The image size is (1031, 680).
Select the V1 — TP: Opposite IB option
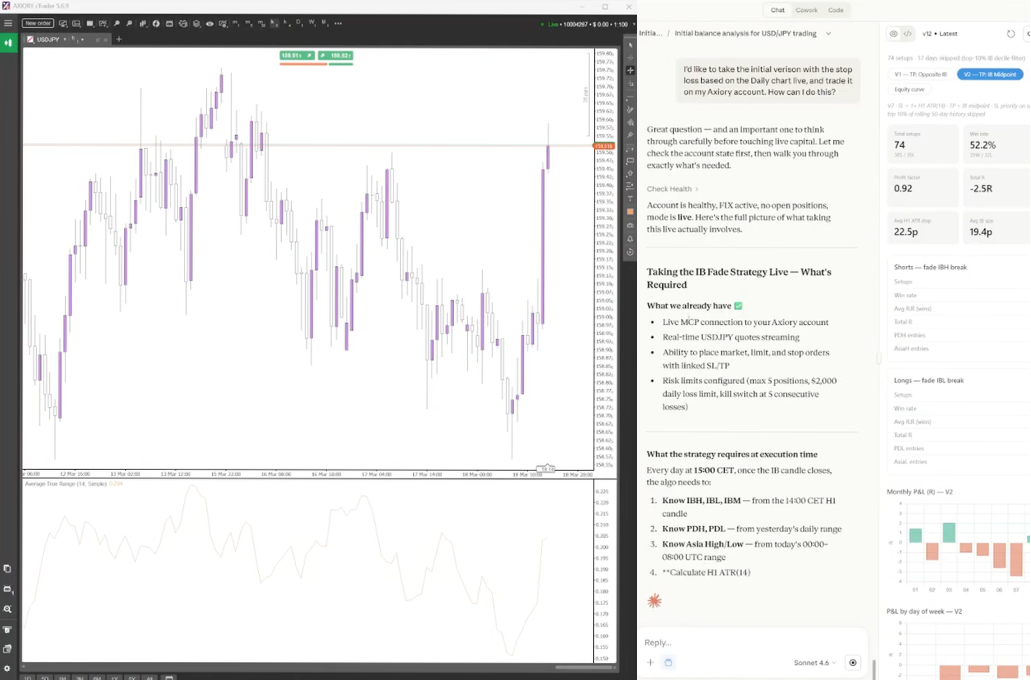click(920, 74)
